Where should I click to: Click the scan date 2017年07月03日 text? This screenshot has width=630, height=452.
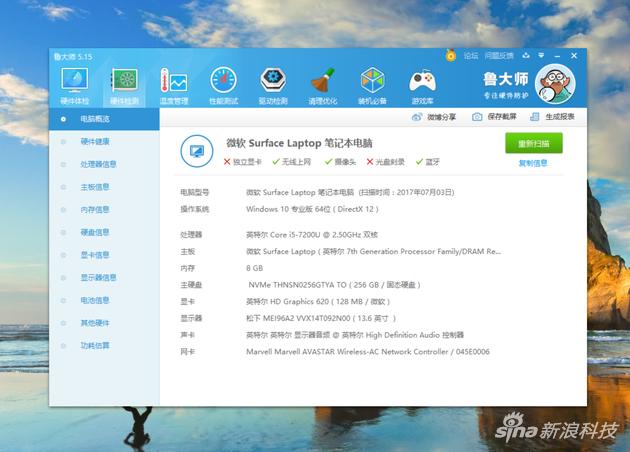425,192
